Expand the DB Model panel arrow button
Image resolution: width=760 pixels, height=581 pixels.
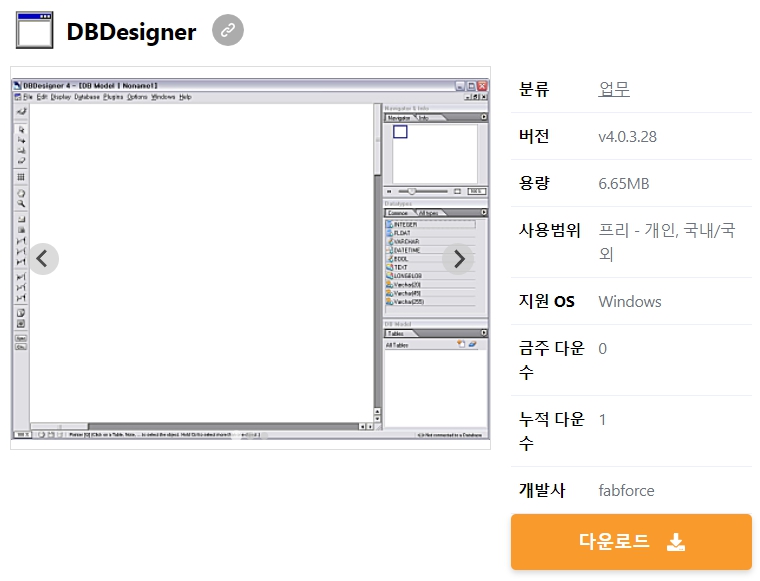[484, 333]
